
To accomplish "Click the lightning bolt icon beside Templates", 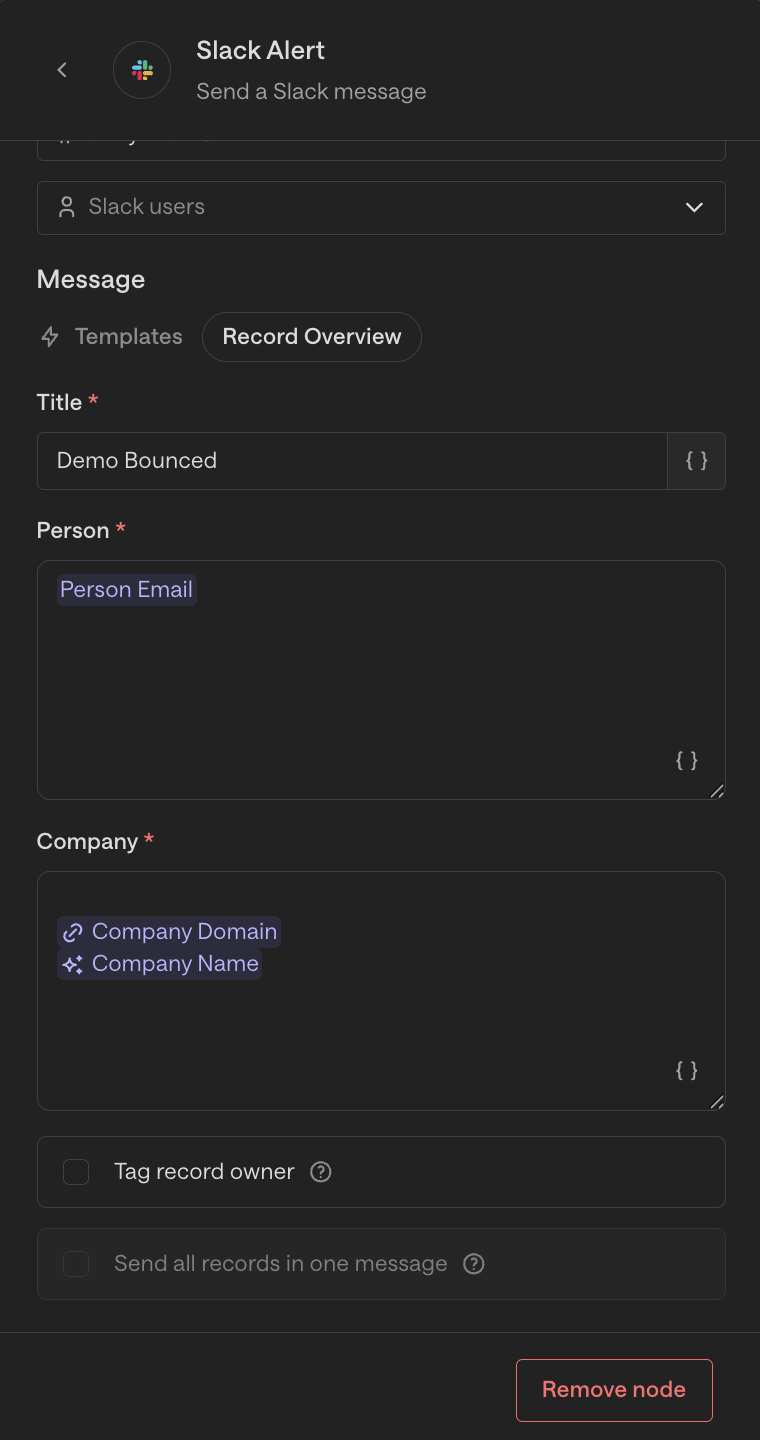I will [50, 337].
